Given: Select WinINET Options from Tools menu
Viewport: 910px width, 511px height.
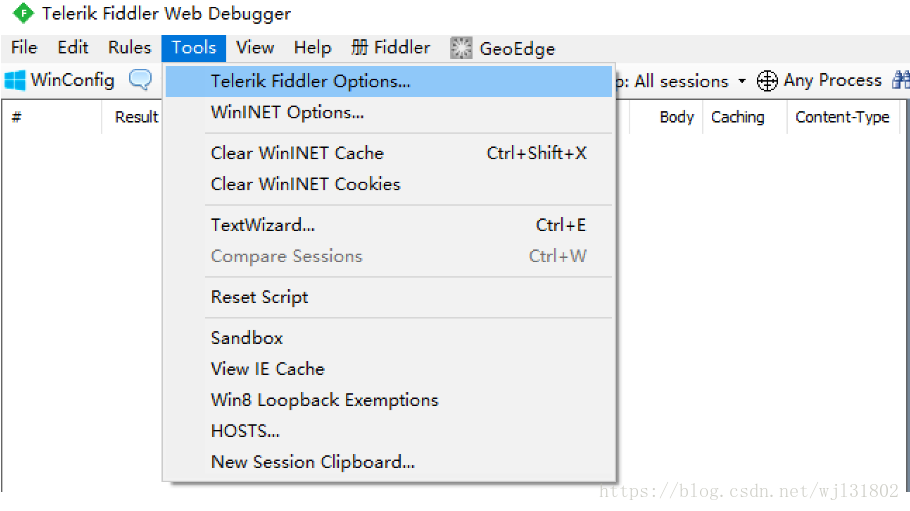Looking at the screenshot, I should (x=287, y=112).
